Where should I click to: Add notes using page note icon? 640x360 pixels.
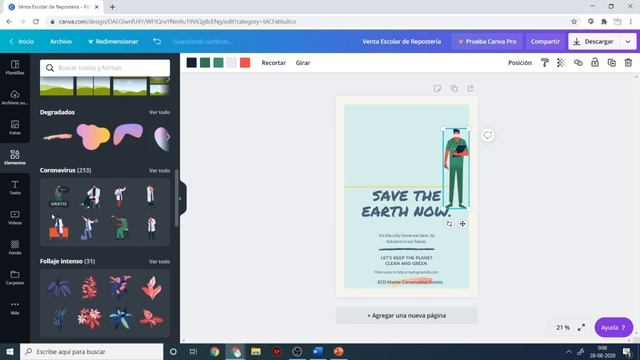coord(437,88)
